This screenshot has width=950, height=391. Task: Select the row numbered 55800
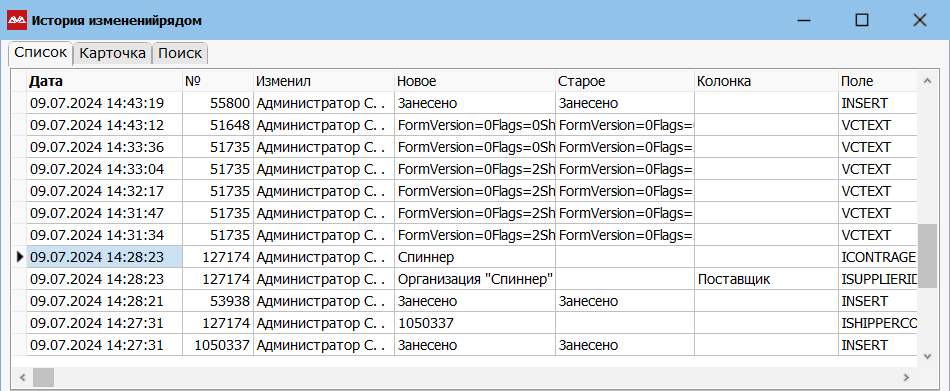click(x=473, y=103)
